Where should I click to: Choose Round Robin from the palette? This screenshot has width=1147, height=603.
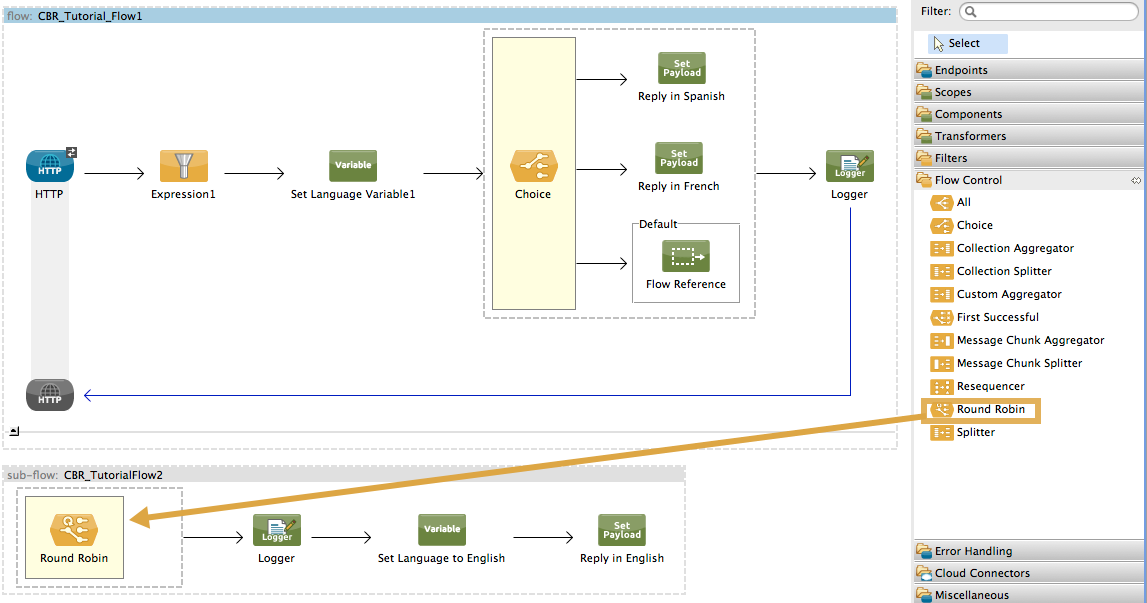tap(990, 409)
